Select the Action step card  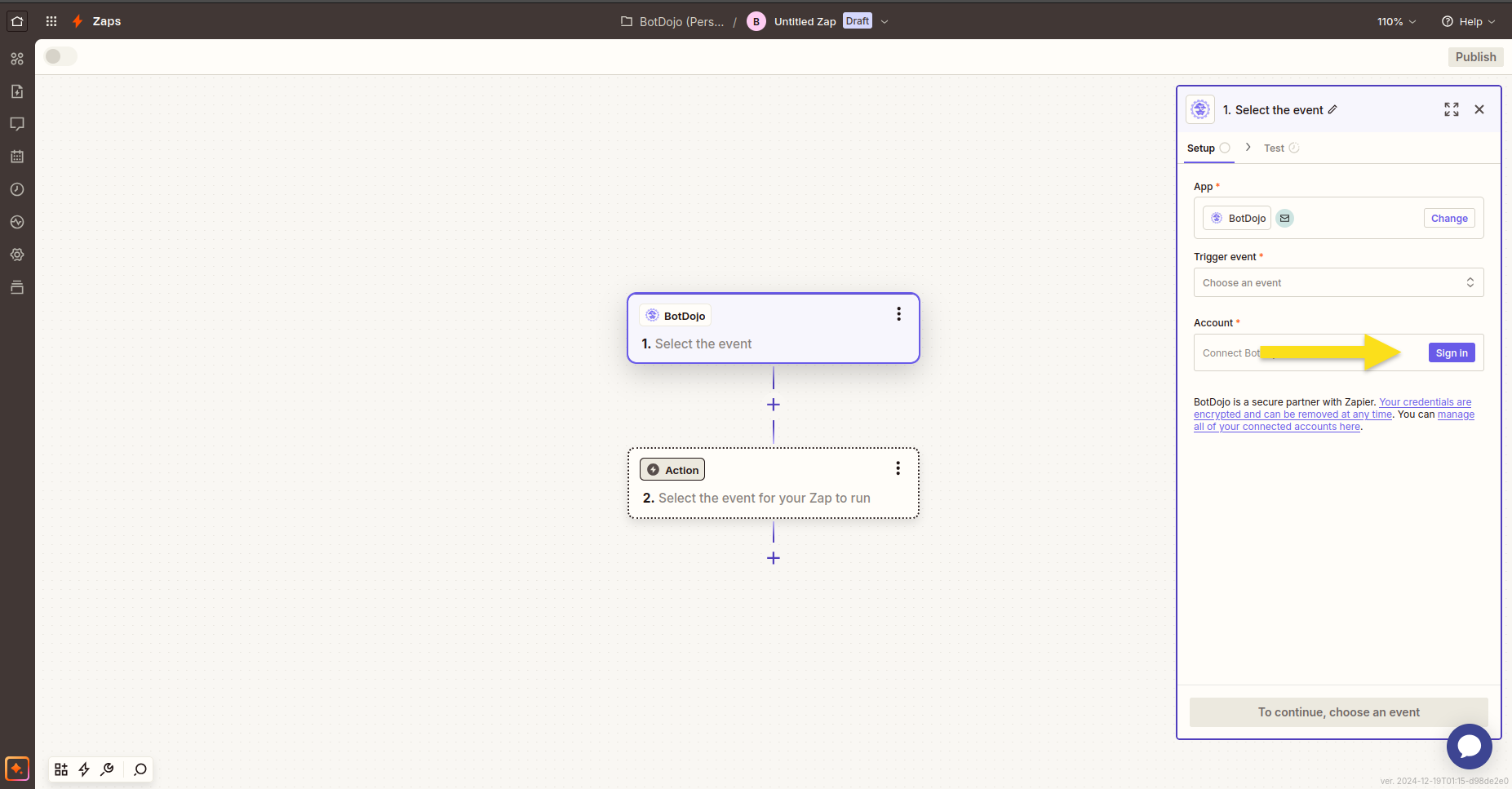point(774,483)
